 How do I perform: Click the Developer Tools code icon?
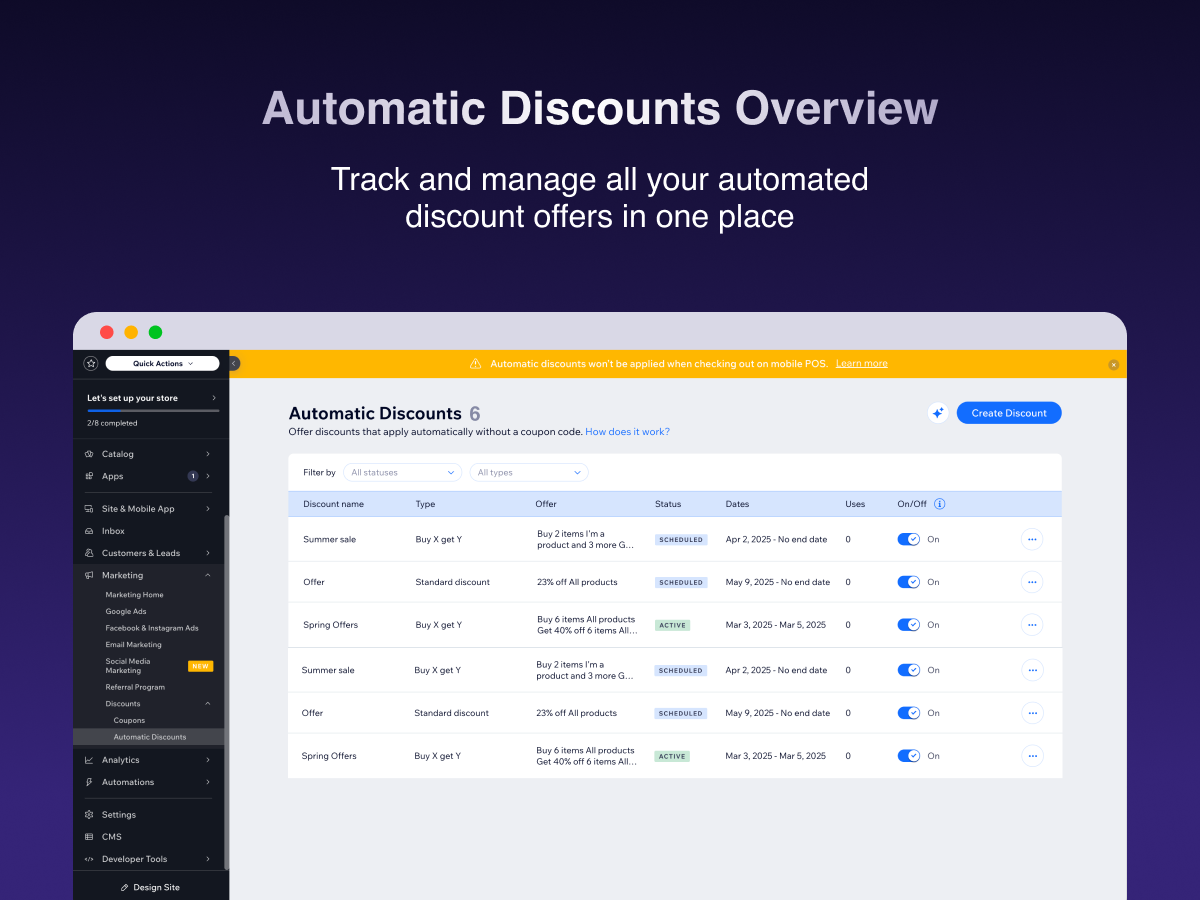[x=90, y=859]
